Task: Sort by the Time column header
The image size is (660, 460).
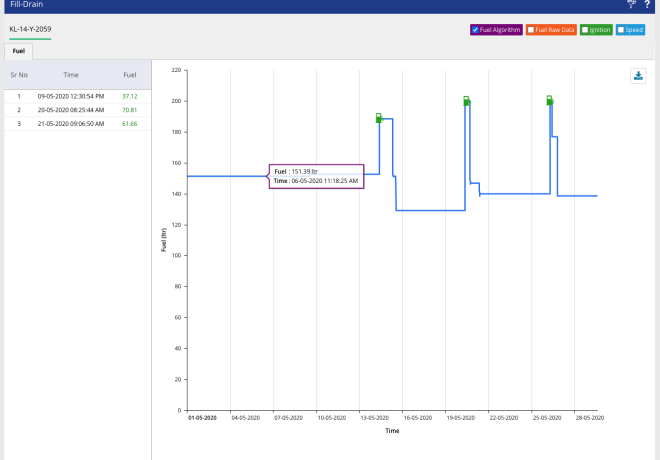Action: (x=71, y=75)
